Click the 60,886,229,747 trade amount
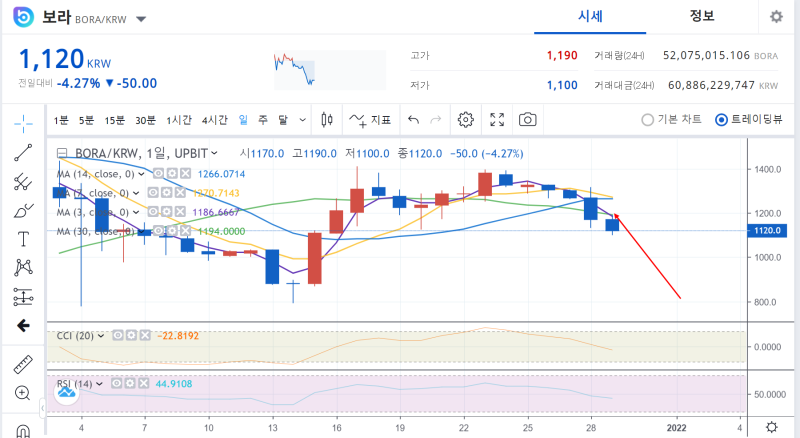The height and width of the screenshot is (438, 800). tap(711, 85)
